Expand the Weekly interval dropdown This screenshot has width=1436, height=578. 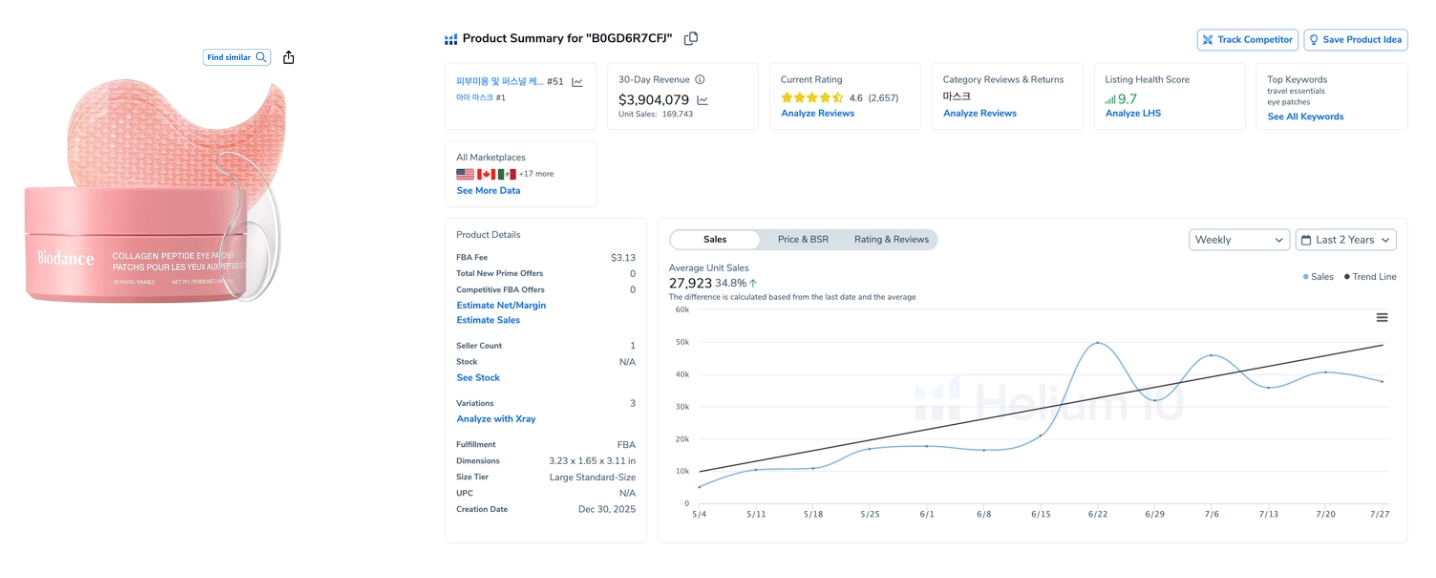pos(1239,240)
